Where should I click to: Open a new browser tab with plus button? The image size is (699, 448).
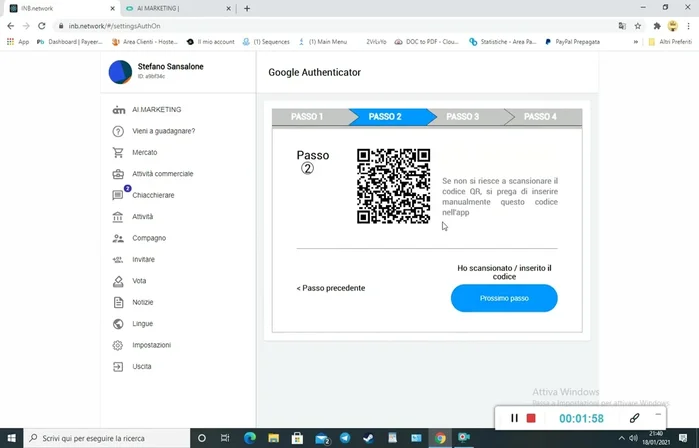(247, 8)
